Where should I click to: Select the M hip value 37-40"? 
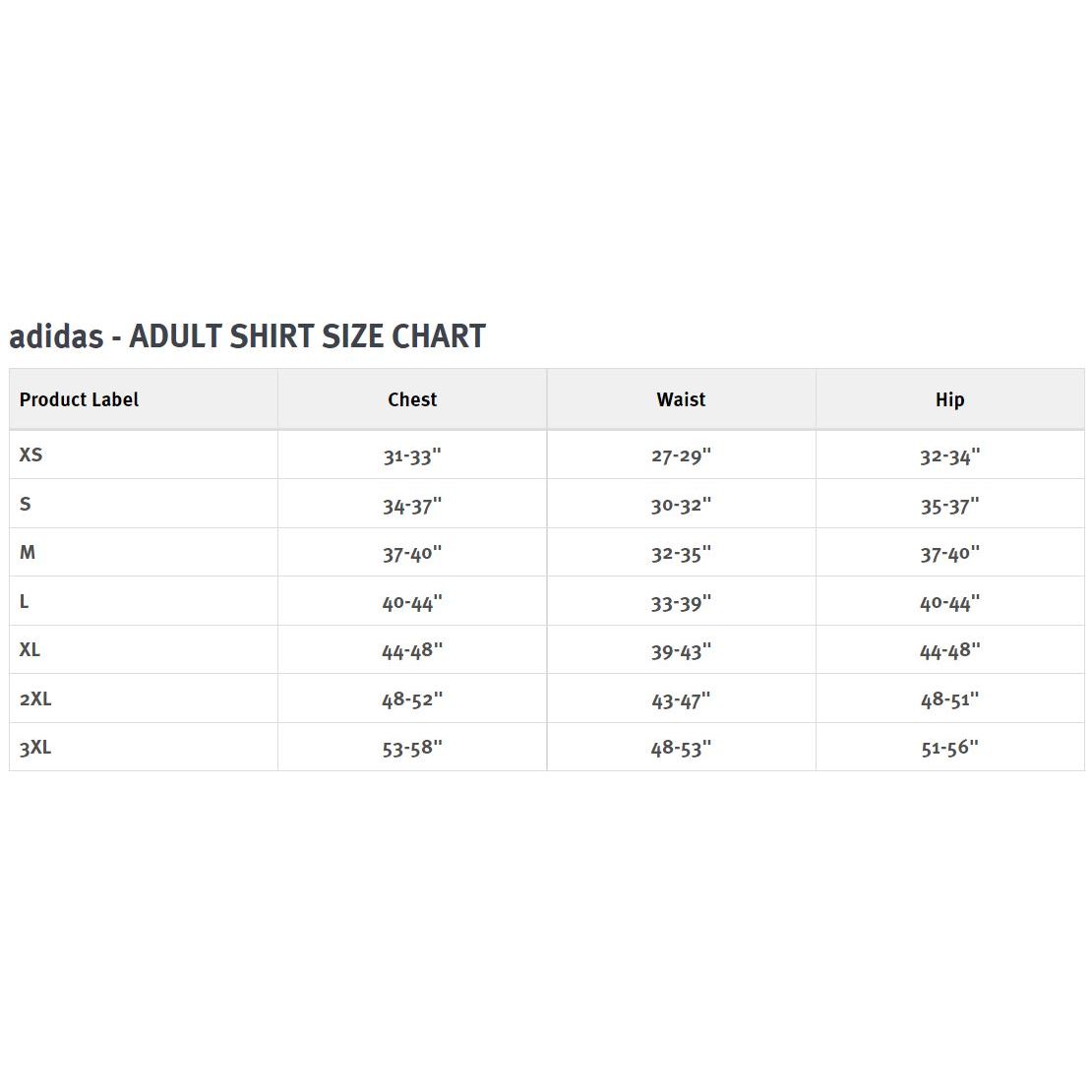(x=949, y=554)
